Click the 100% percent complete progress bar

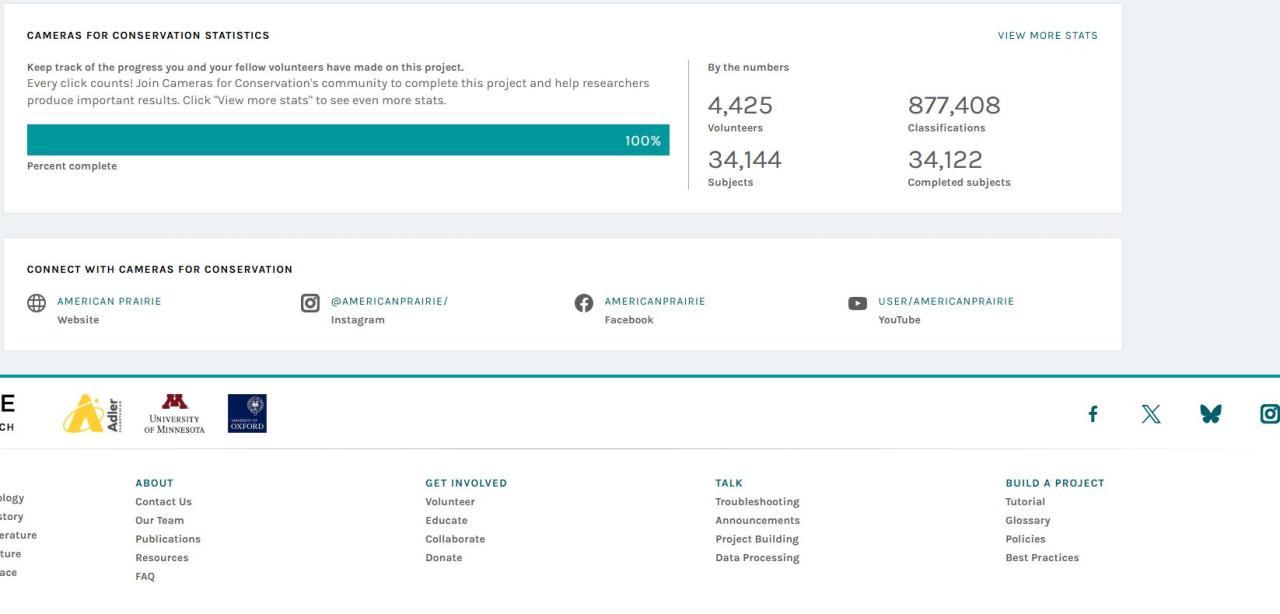click(x=348, y=140)
